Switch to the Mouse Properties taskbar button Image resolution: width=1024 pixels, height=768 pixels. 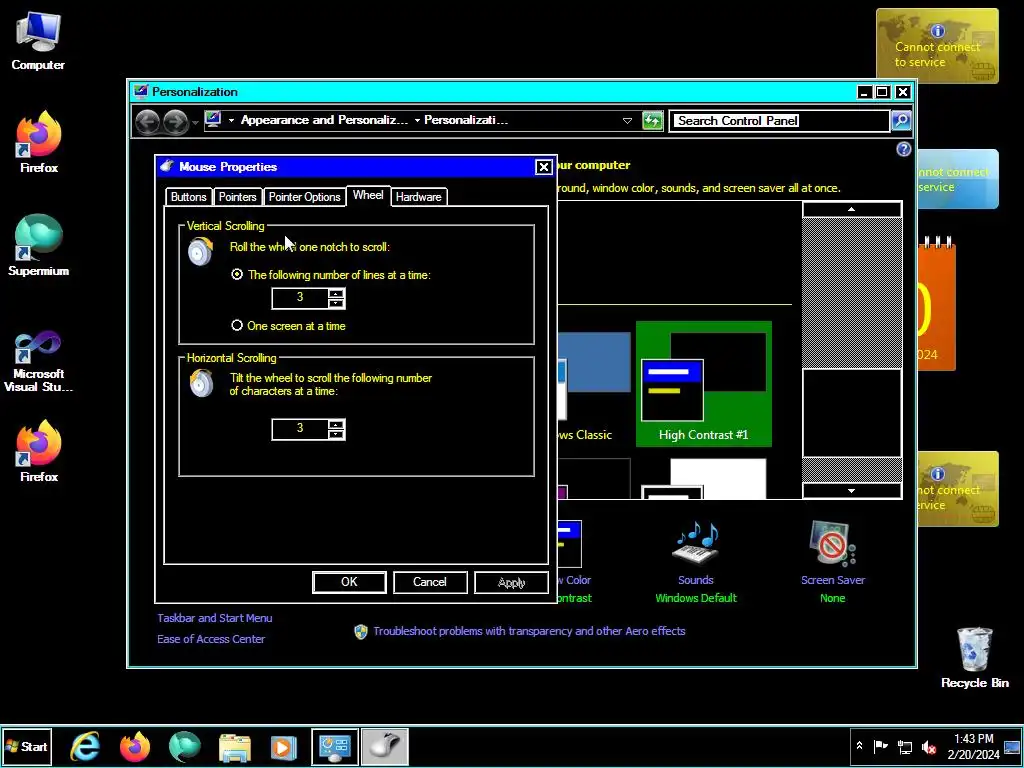385,746
